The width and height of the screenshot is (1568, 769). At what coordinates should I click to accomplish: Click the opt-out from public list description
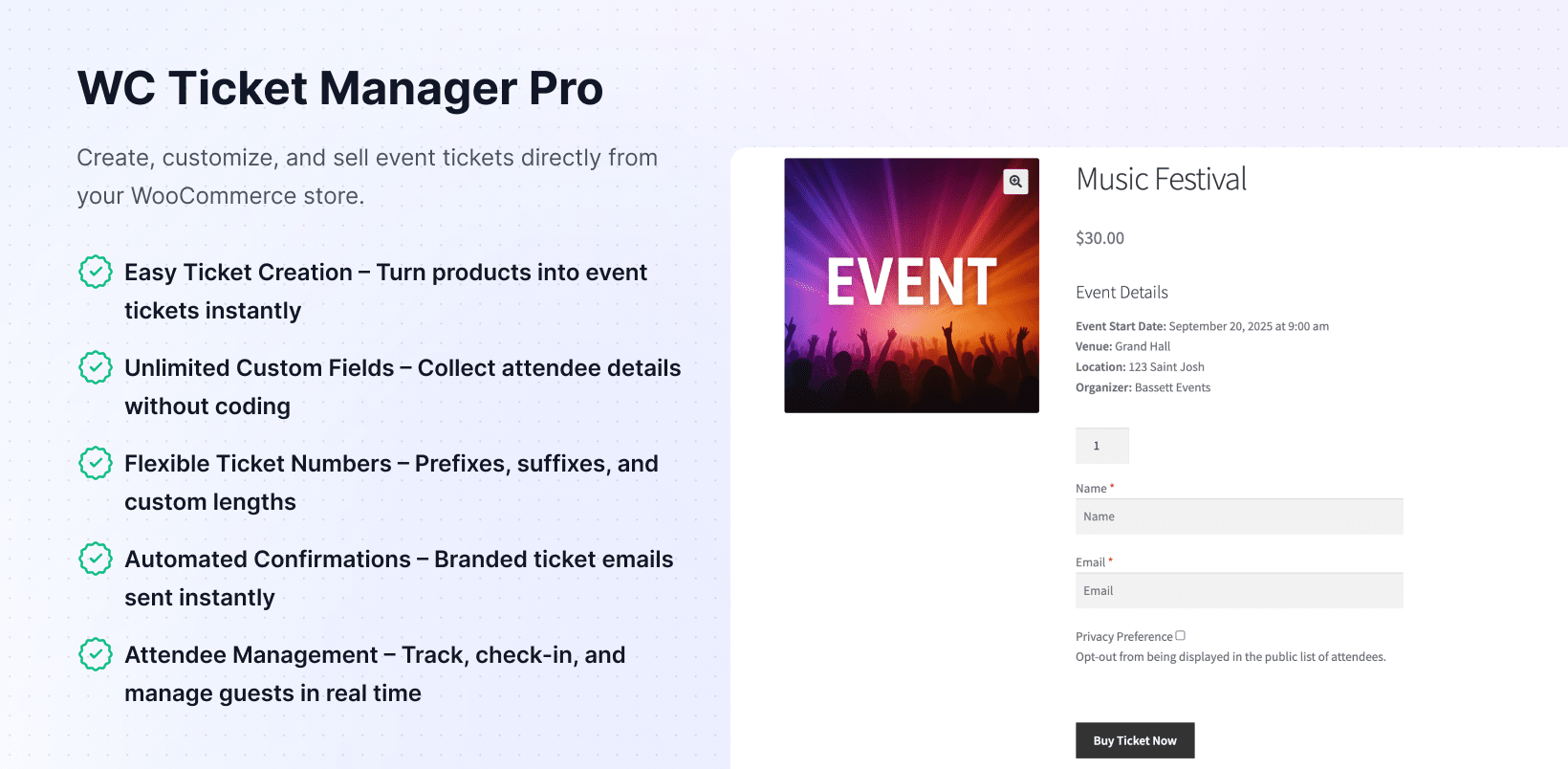click(x=1230, y=657)
